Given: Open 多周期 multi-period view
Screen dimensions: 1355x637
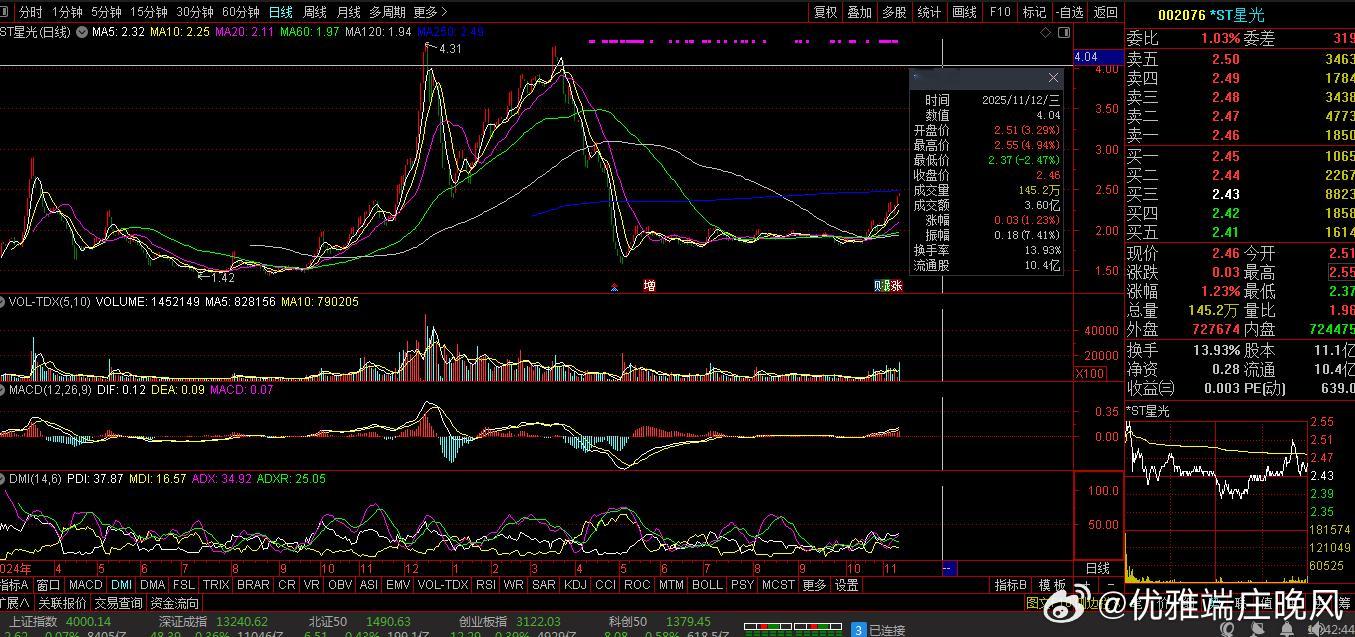Looking at the screenshot, I should (x=387, y=12).
